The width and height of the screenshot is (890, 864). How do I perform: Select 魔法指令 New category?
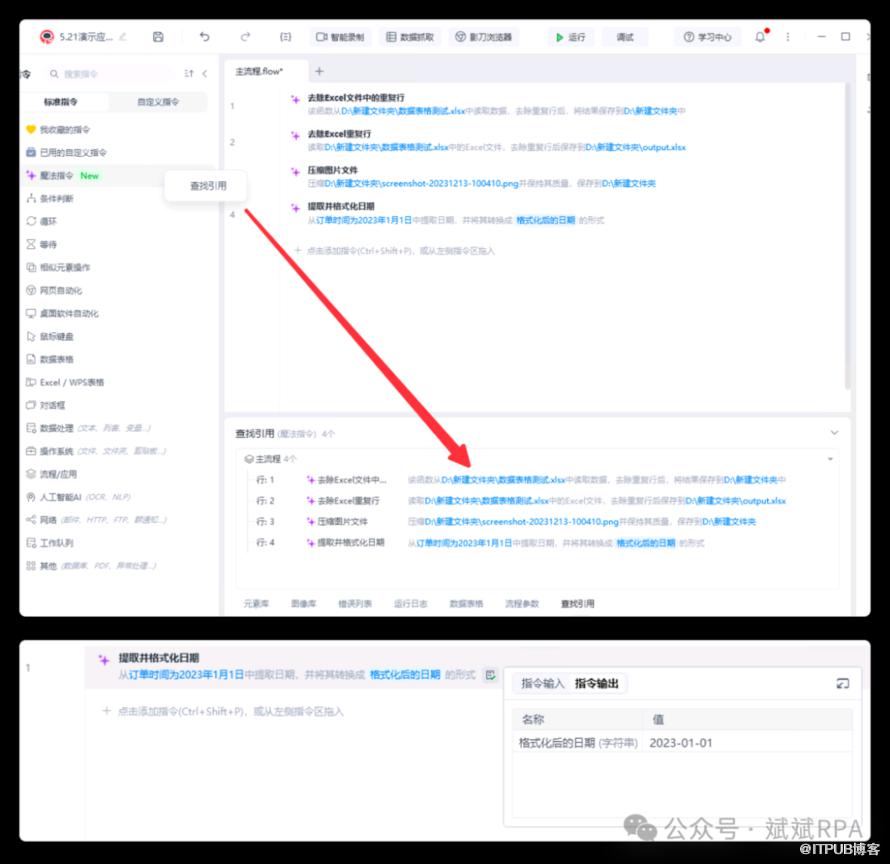[x=62, y=175]
